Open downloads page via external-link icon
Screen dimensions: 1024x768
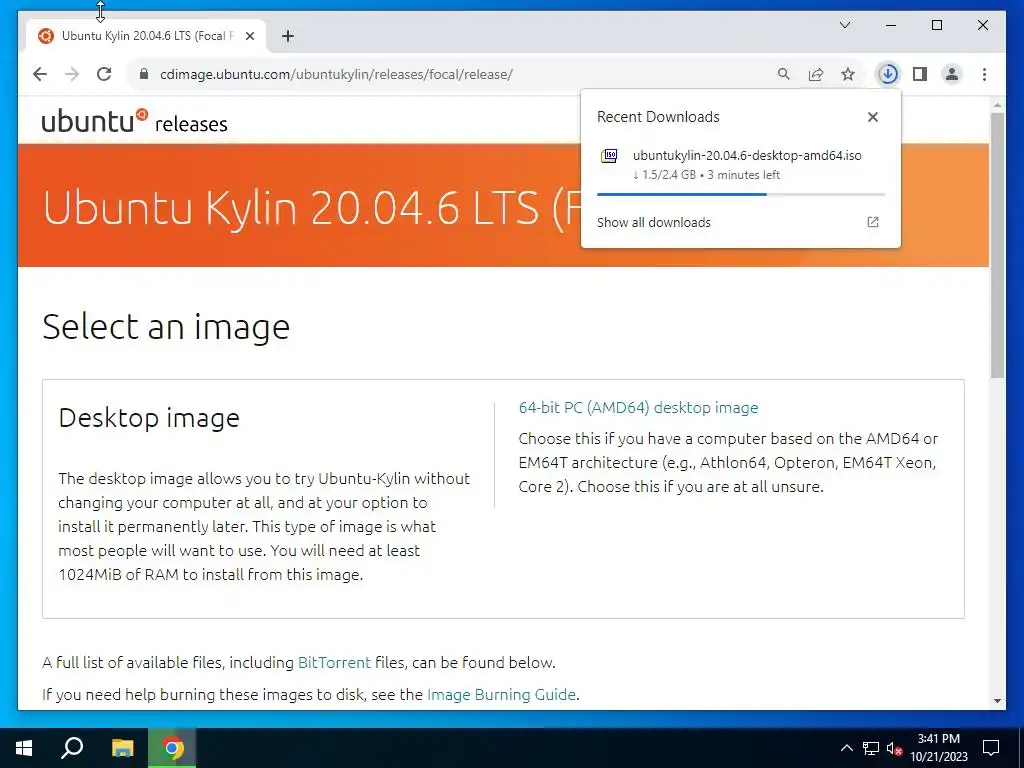pyautogui.click(x=872, y=222)
